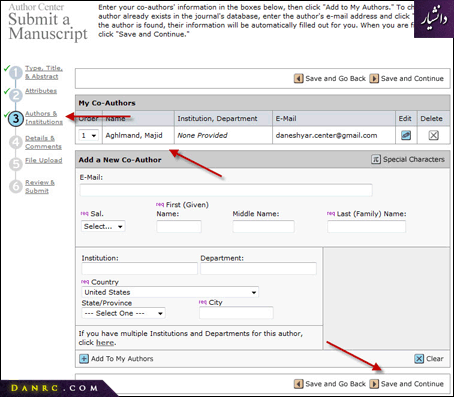Click the plus icon beside Add To My Authors
The width and height of the screenshot is (454, 397).
[x=84, y=359]
